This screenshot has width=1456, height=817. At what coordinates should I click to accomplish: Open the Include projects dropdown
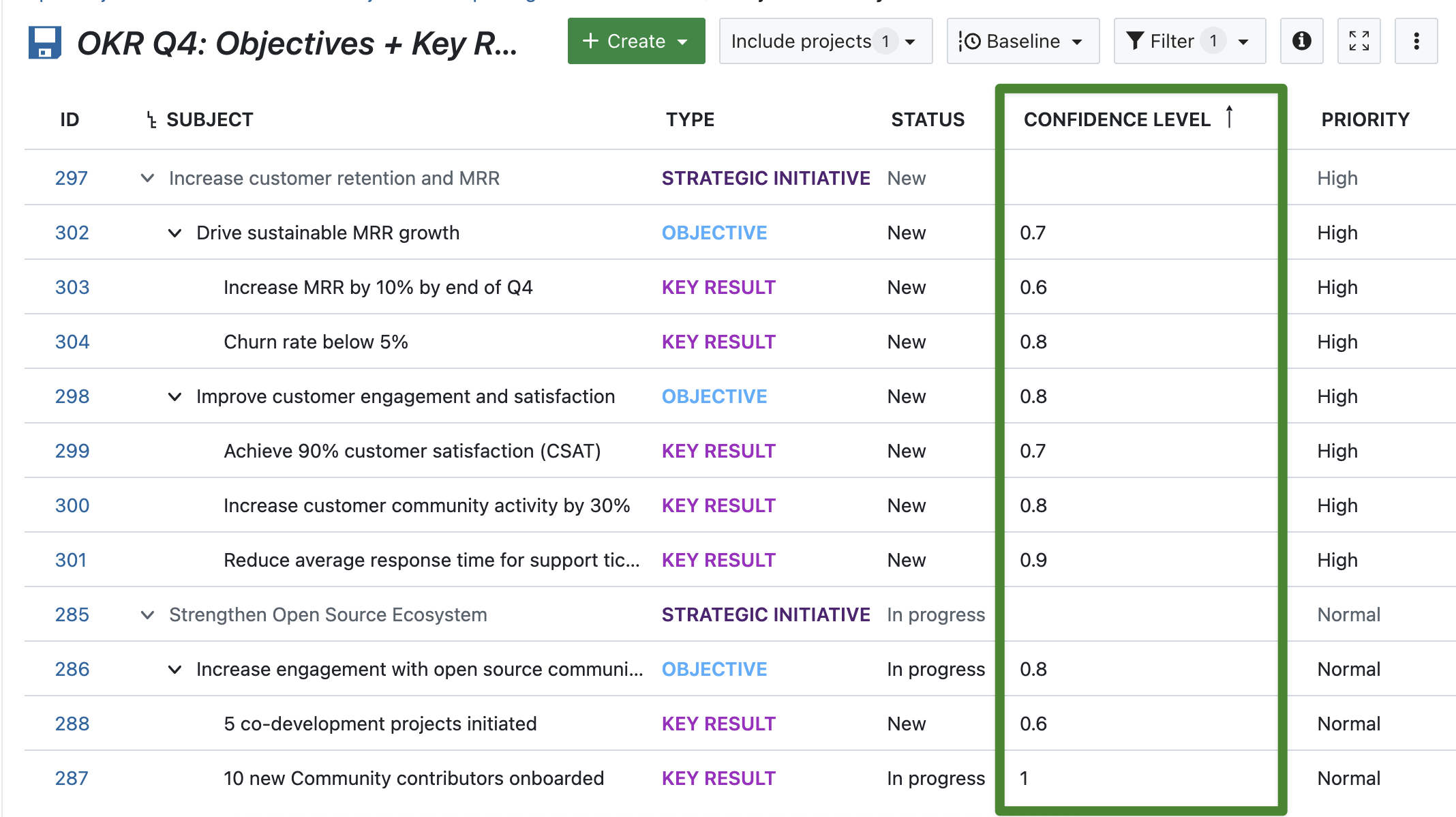tap(910, 41)
